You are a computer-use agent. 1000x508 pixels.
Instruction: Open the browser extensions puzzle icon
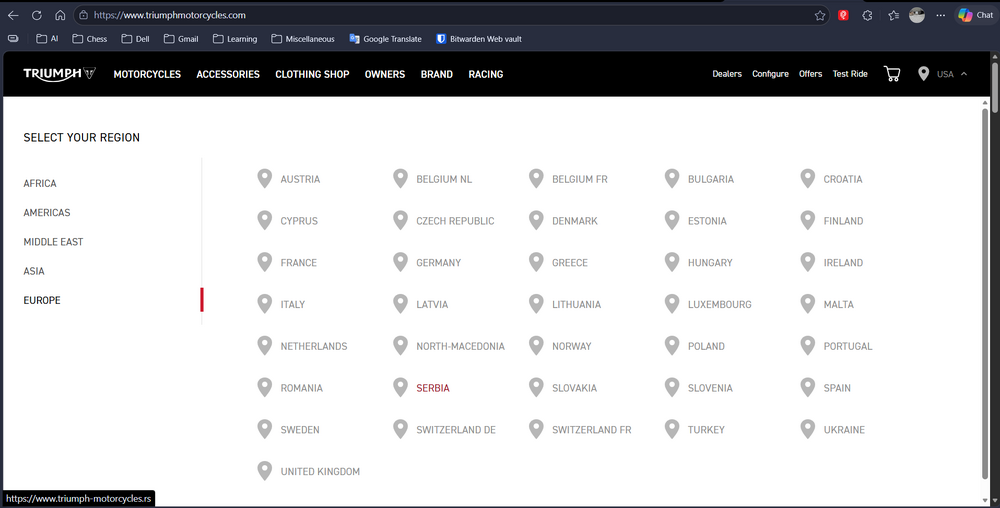pyautogui.click(x=867, y=15)
